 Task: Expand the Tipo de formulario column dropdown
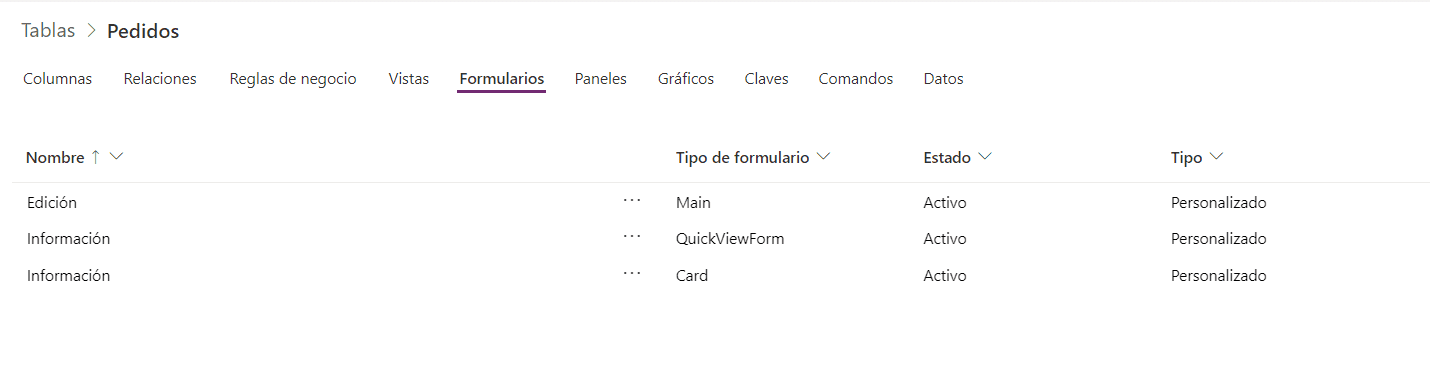[x=824, y=157]
